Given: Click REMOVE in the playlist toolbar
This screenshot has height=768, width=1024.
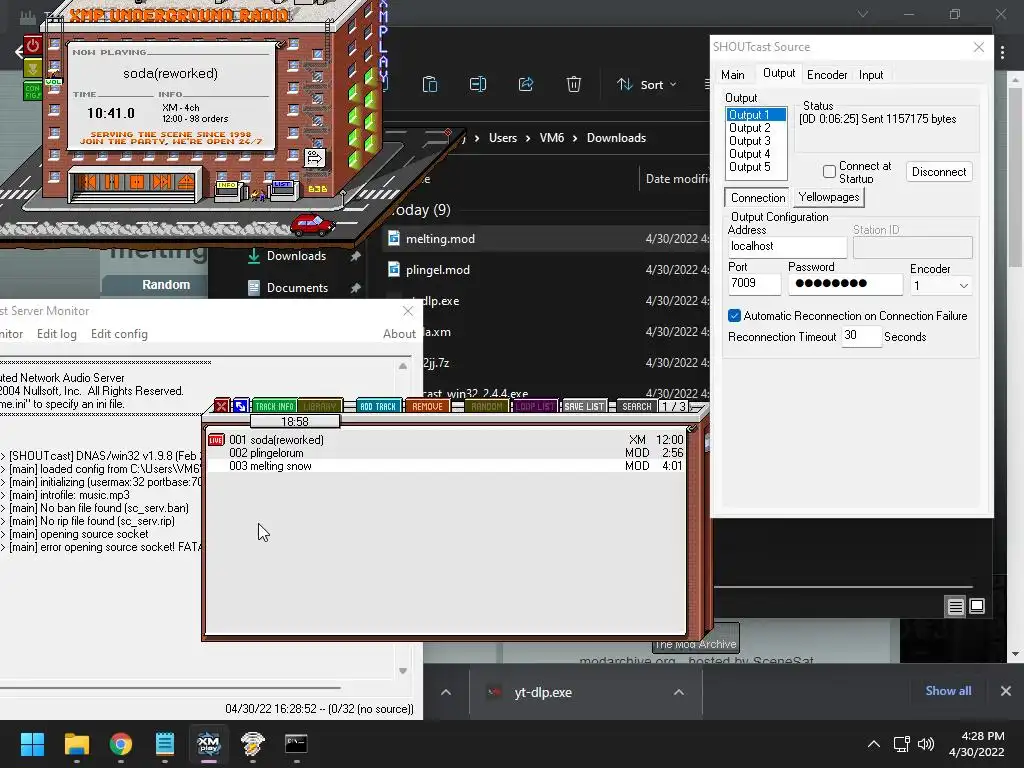Looking at the screenshot, I should pos(427,406).
